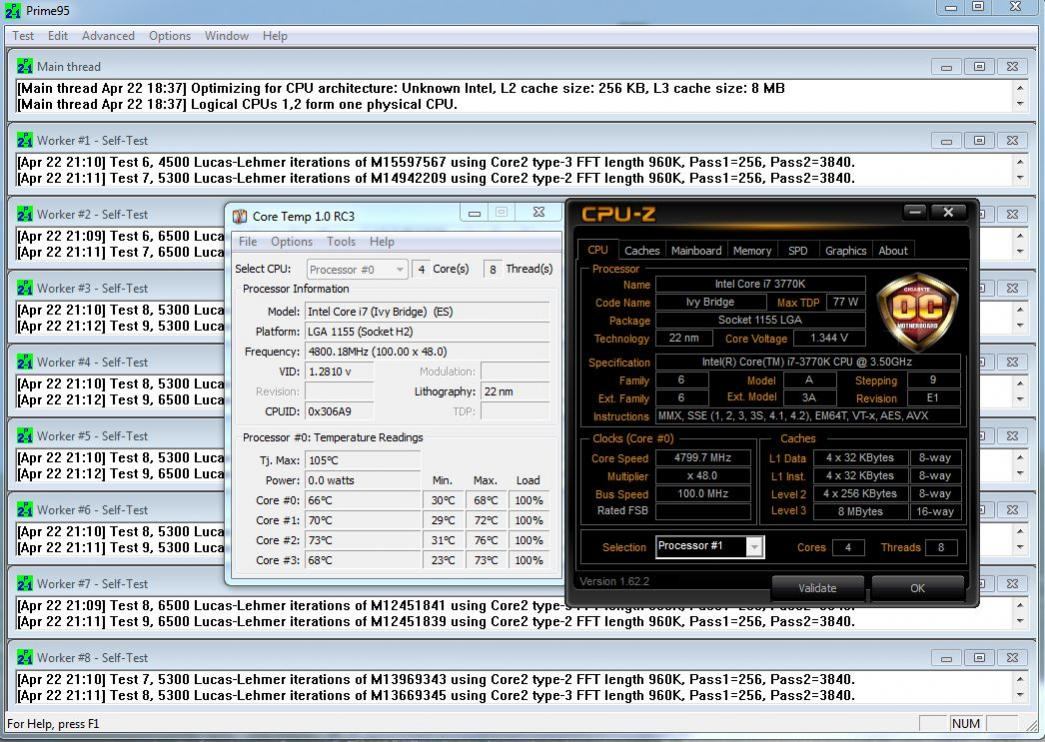The image size is (1045, 742).
Task: Click the Worker #3 window icon
Action: pyautogui.click(x=25, y=288)
